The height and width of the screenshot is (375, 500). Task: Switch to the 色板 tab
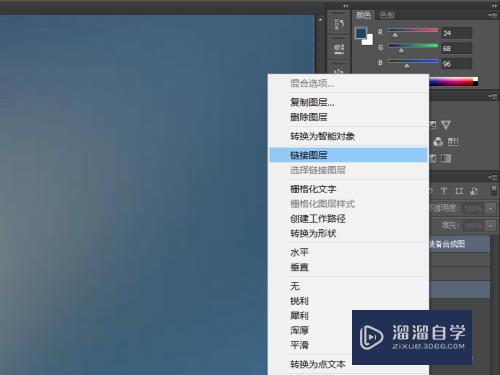click(387, 15)
